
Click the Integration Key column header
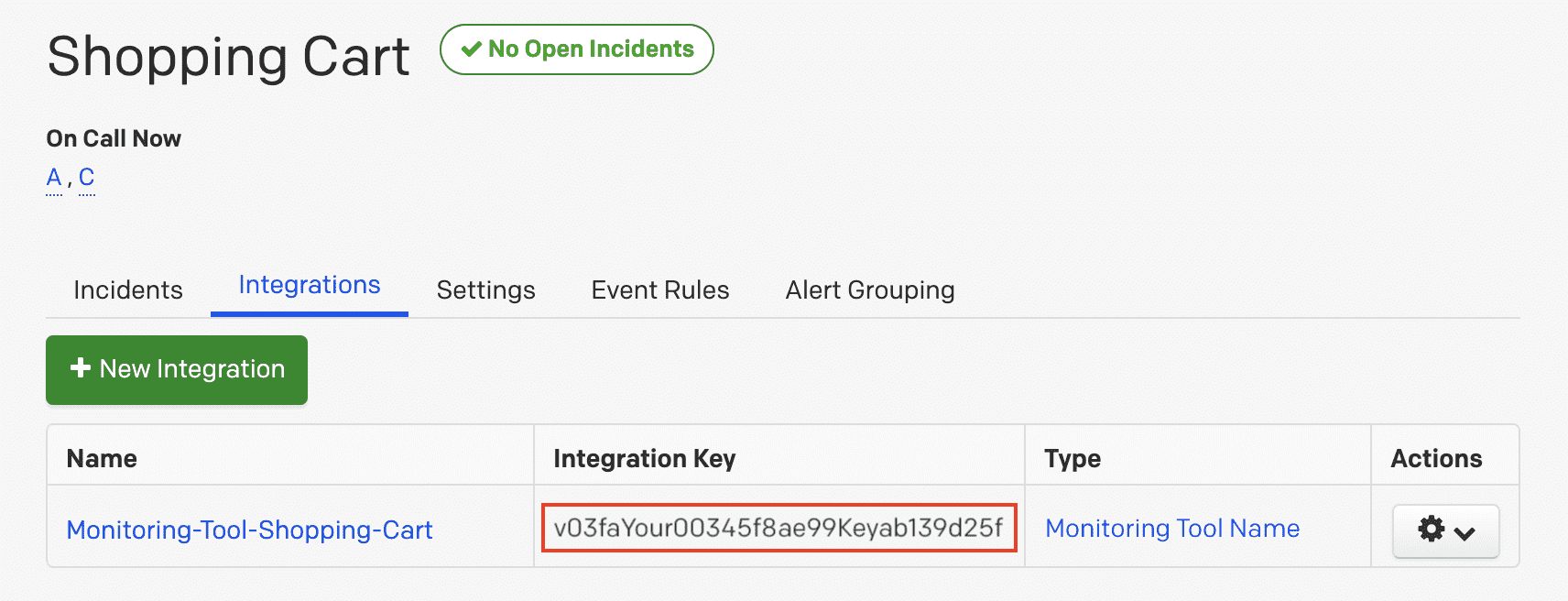[644, 457]
